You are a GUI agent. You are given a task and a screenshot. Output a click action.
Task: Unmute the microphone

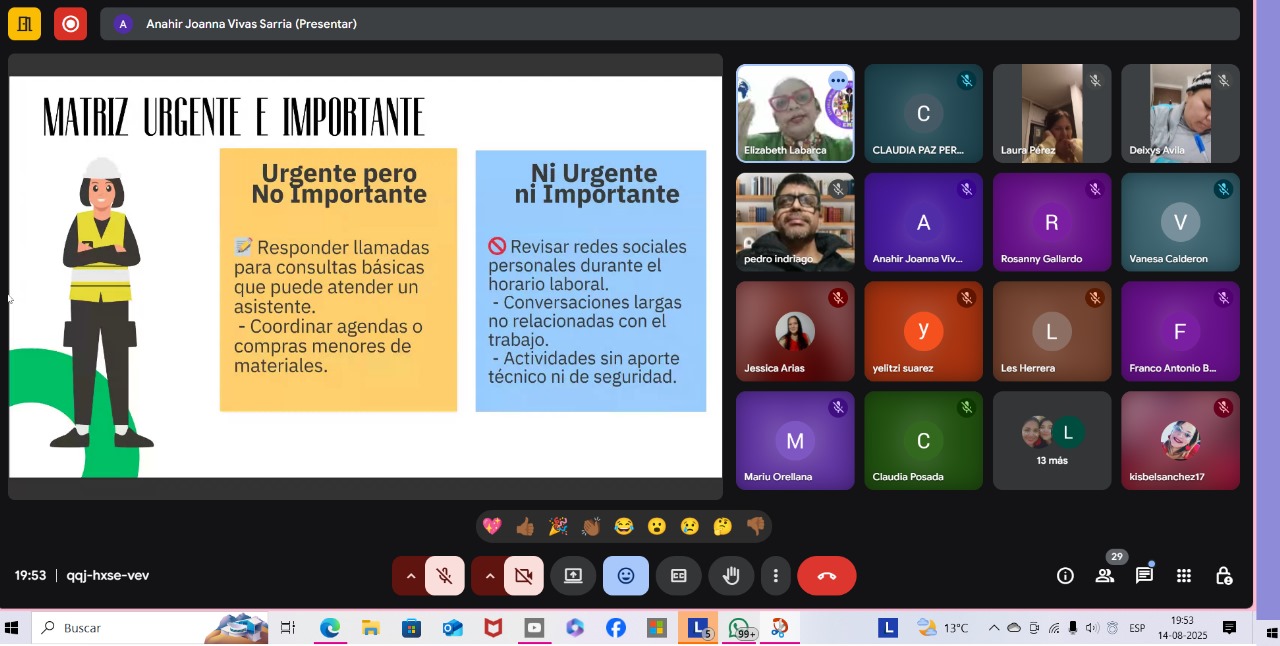445,576
